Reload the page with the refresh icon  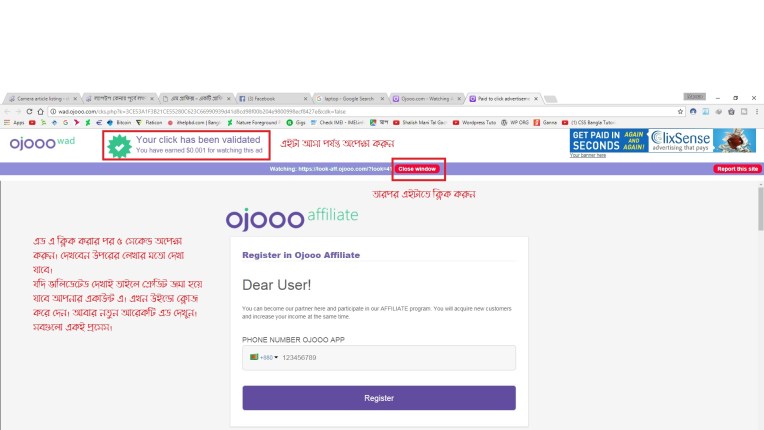pos(27,111)
